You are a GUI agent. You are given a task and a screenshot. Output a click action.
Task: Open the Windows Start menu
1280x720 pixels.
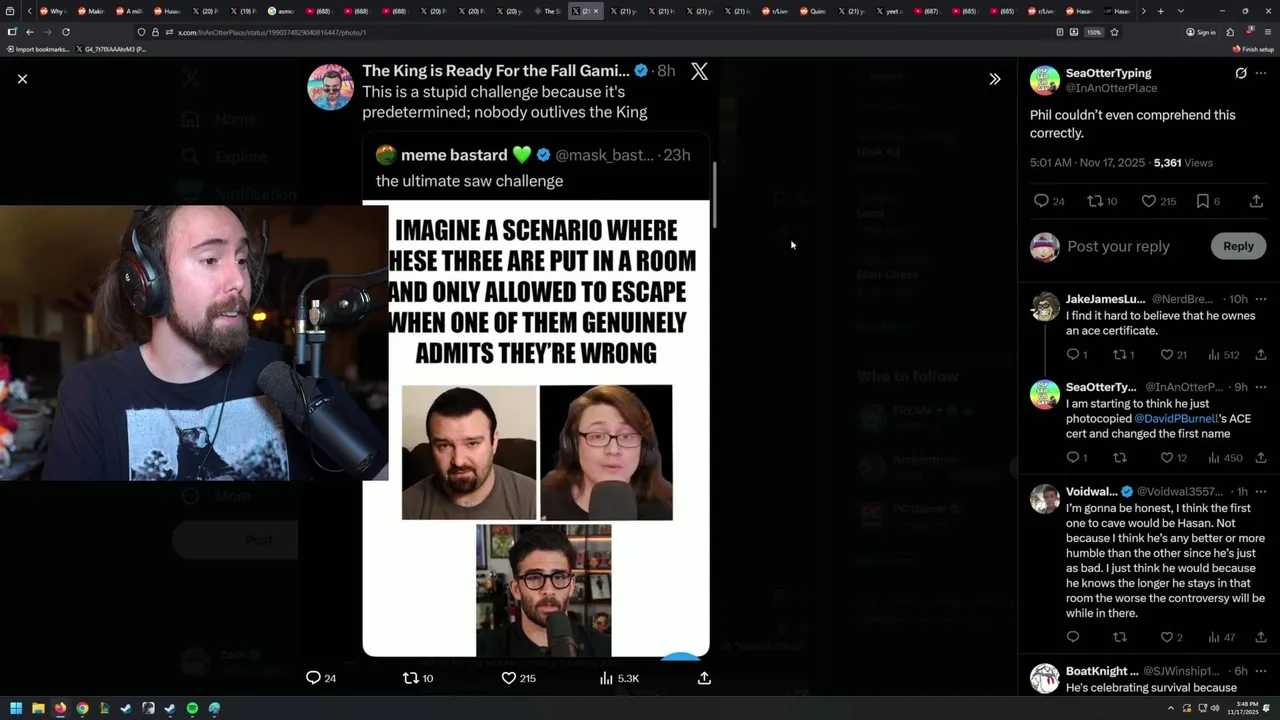coord(16,708)
